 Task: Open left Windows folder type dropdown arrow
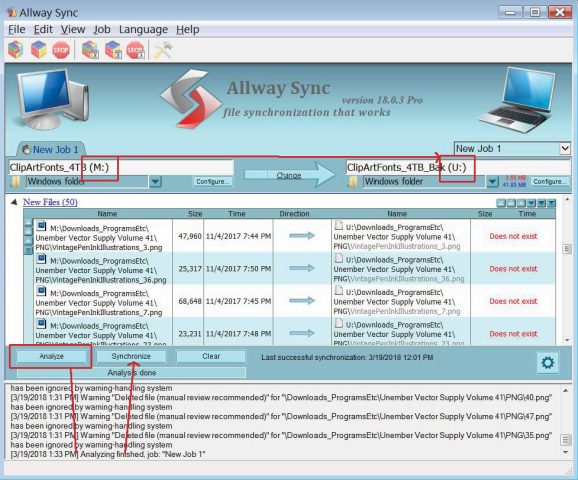(x=155, y=181)
